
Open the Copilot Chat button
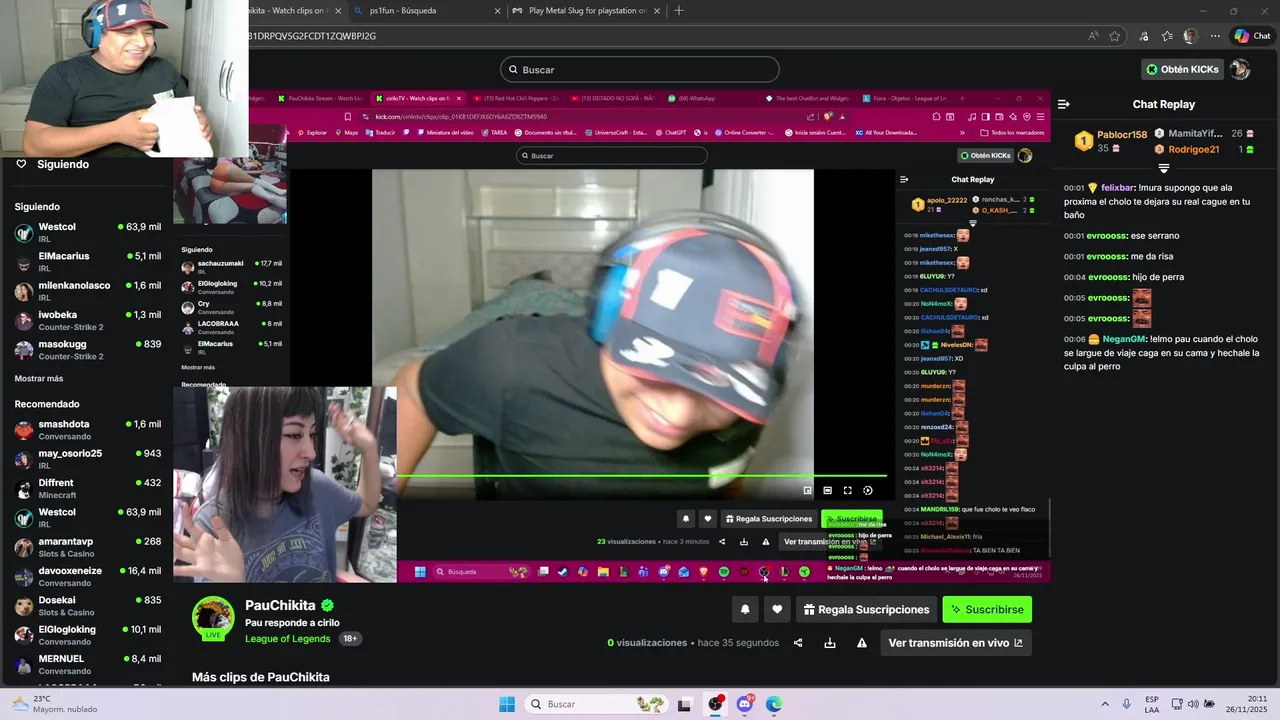coord(1252,36)
